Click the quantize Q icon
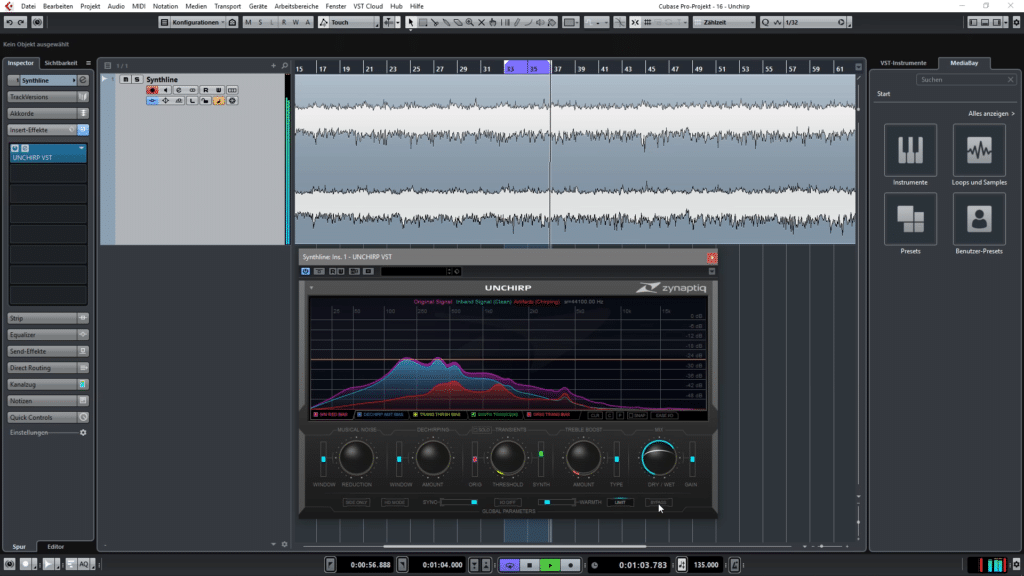This screenshot has width=1024, height=576. click(x=765, y=22)
